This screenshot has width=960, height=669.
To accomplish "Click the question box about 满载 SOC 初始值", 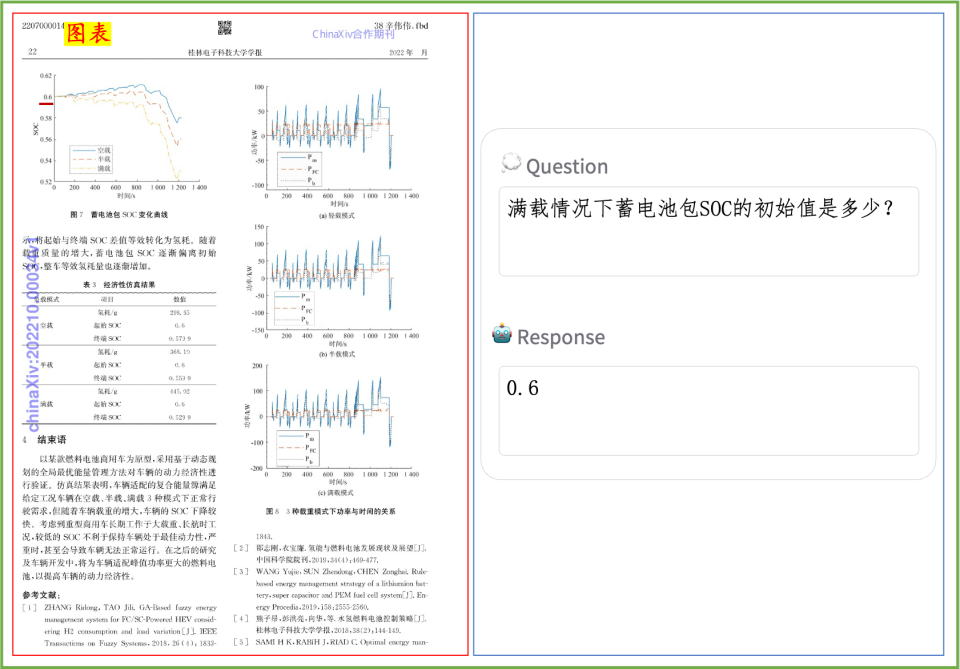I will coord(708,231).
